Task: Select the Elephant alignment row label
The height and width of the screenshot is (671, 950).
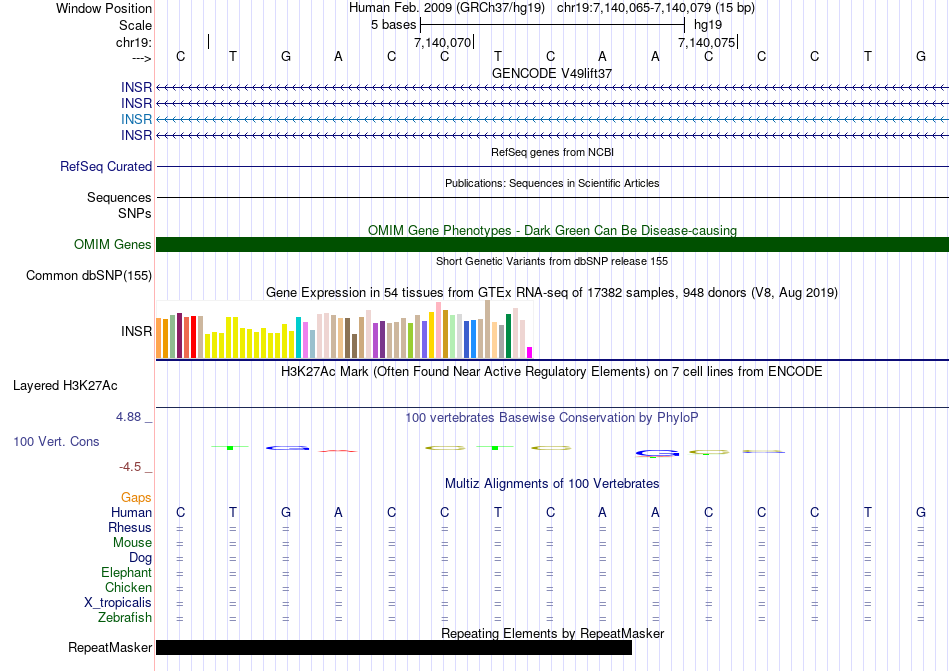Action: [x=126, y=573]
